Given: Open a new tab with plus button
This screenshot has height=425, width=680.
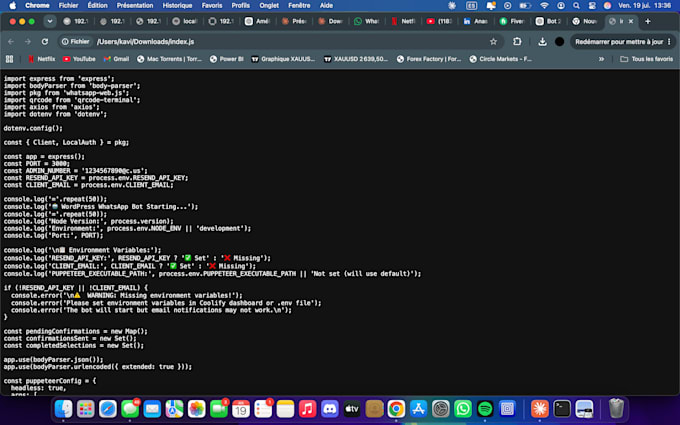Looking at the screenshot, I should click(647, 21).
